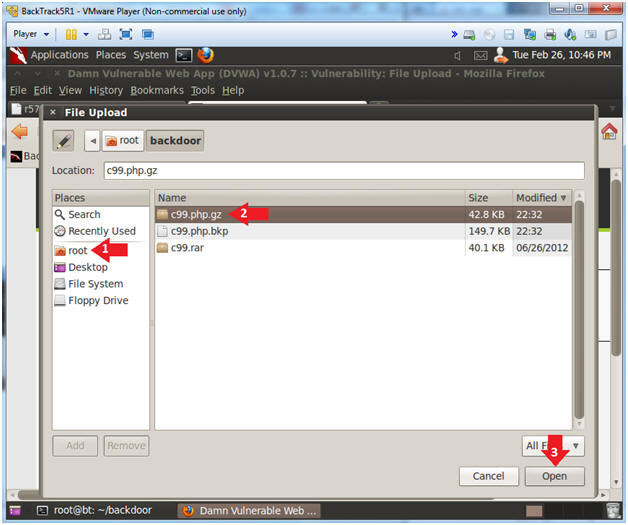Select root in the Places list
Image resolution: width=628 pixels, height=525 pixels.
[101, 251]
